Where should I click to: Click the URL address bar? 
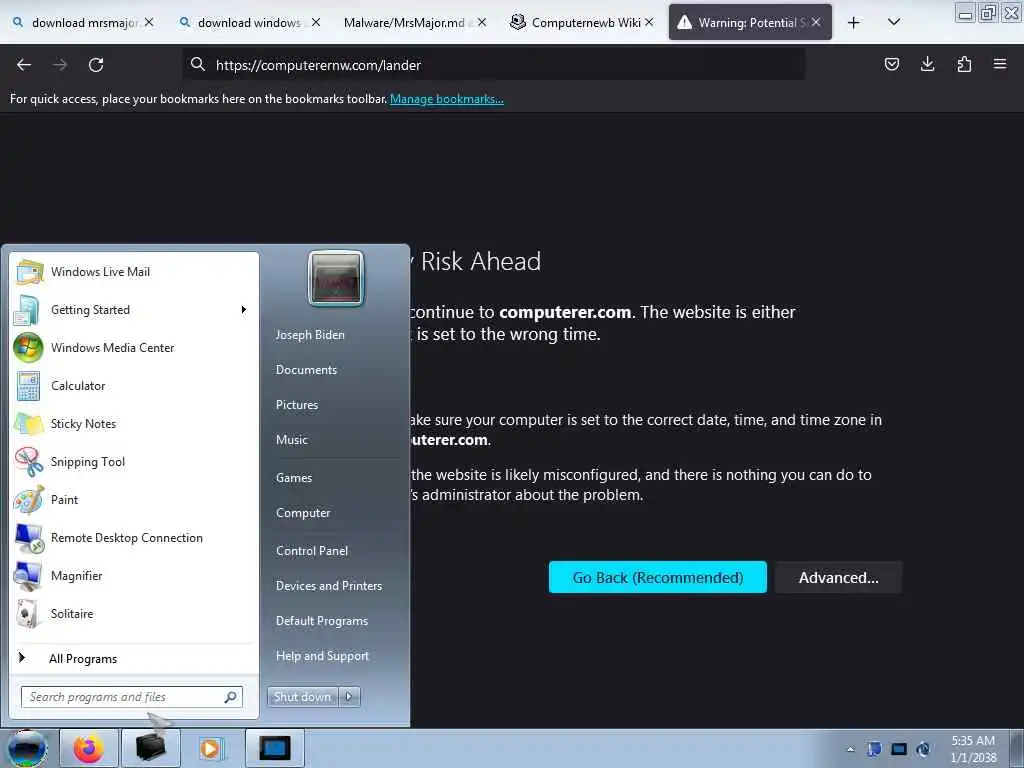pos(494,65)
